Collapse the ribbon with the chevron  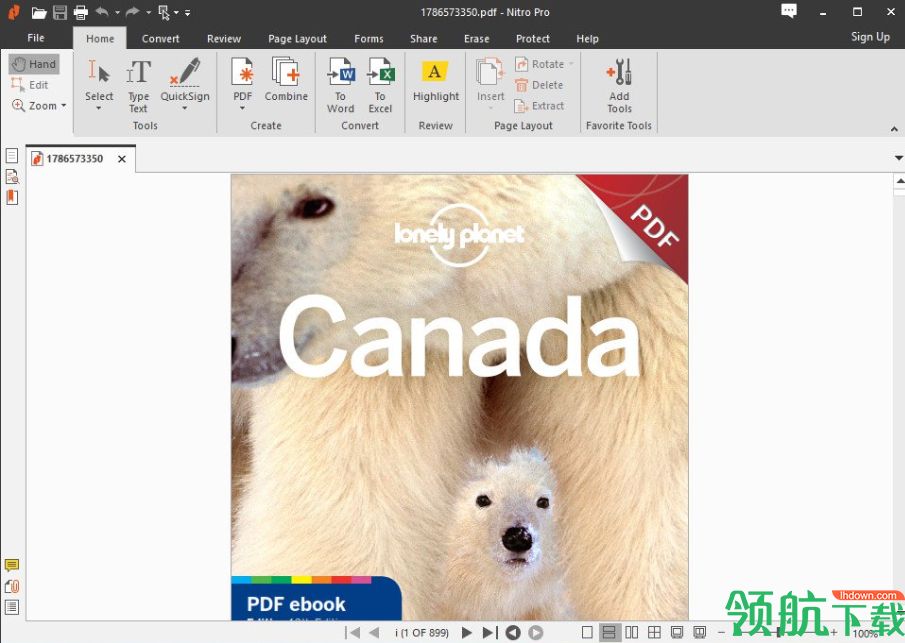click(x=894, y=129)
